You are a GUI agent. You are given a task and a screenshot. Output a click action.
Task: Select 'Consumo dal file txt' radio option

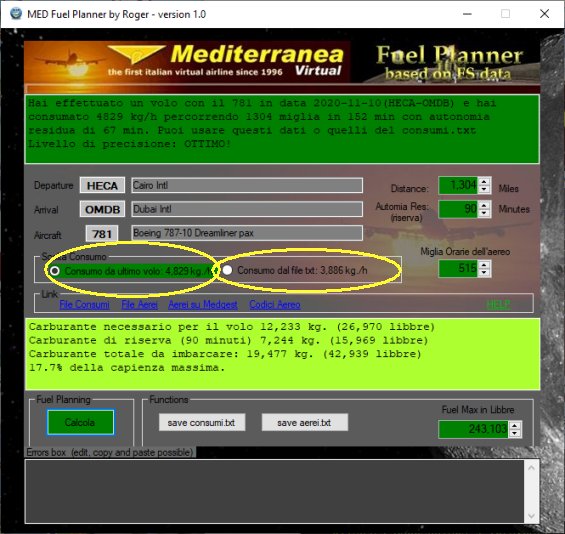pyautogui.click(x=227, y=270)
